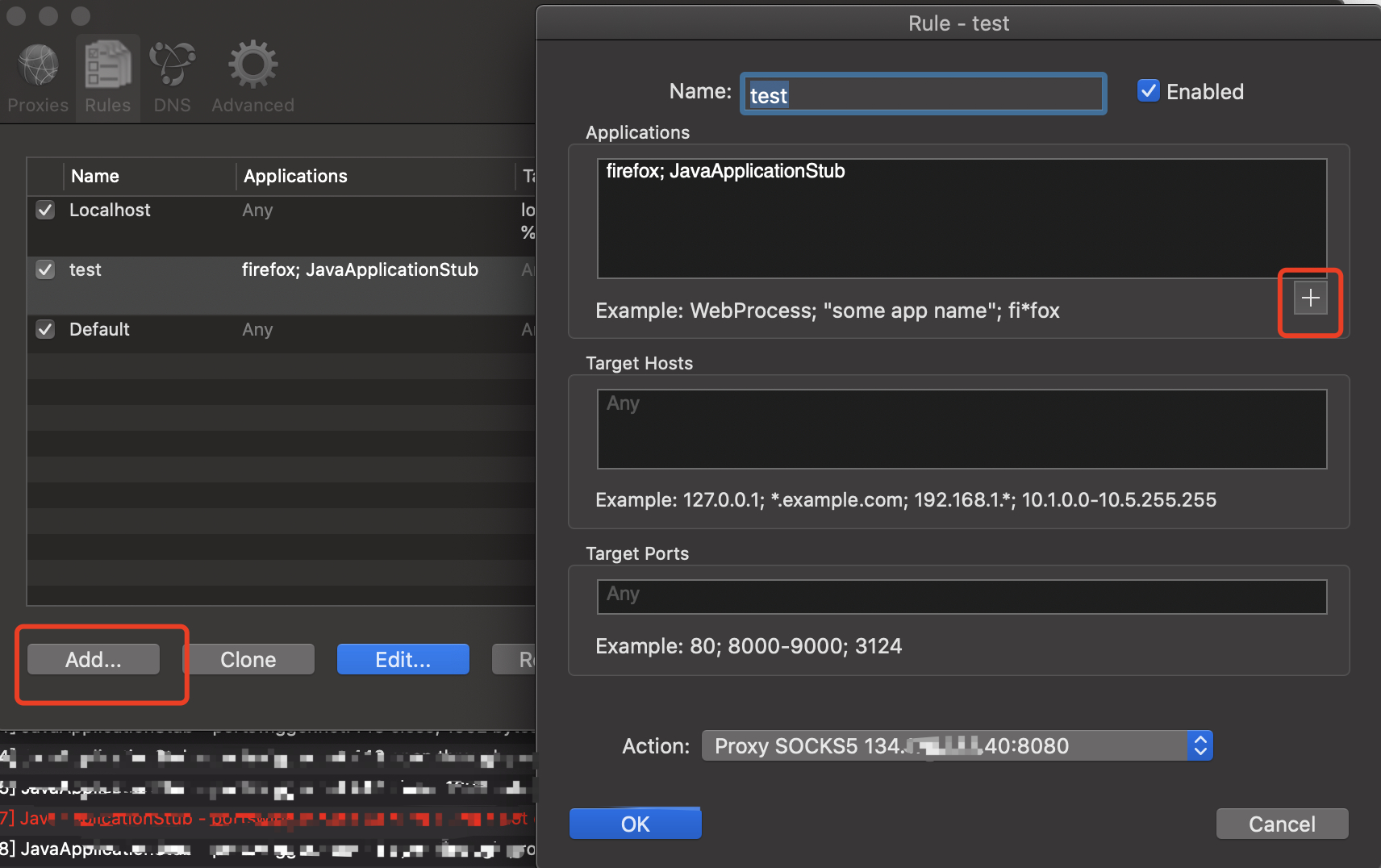Click the Action dropdown stepper arrows
The image size is (1381, 868).
(x=1200, y=746)
